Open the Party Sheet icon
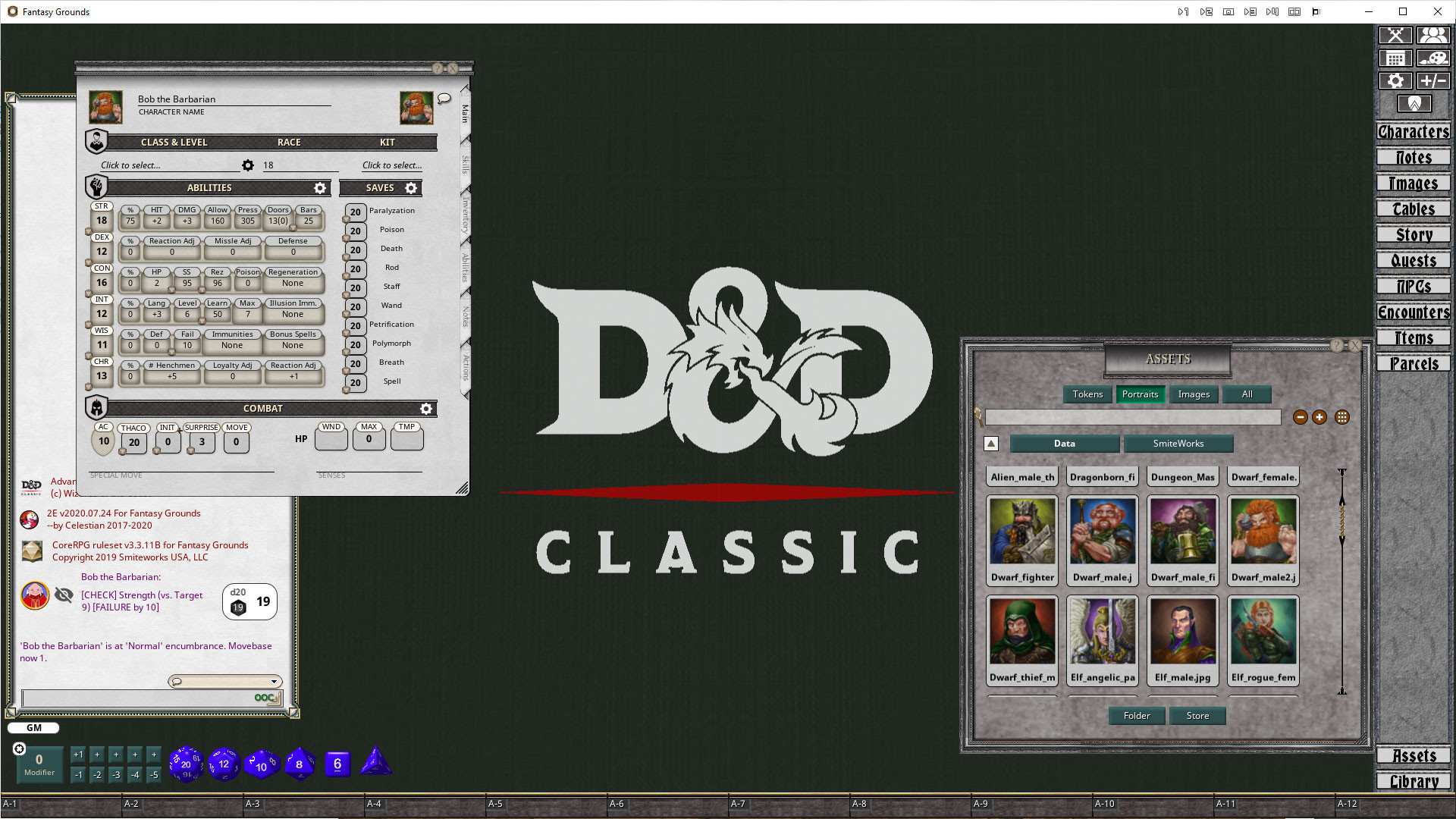 click(1433, 35)
